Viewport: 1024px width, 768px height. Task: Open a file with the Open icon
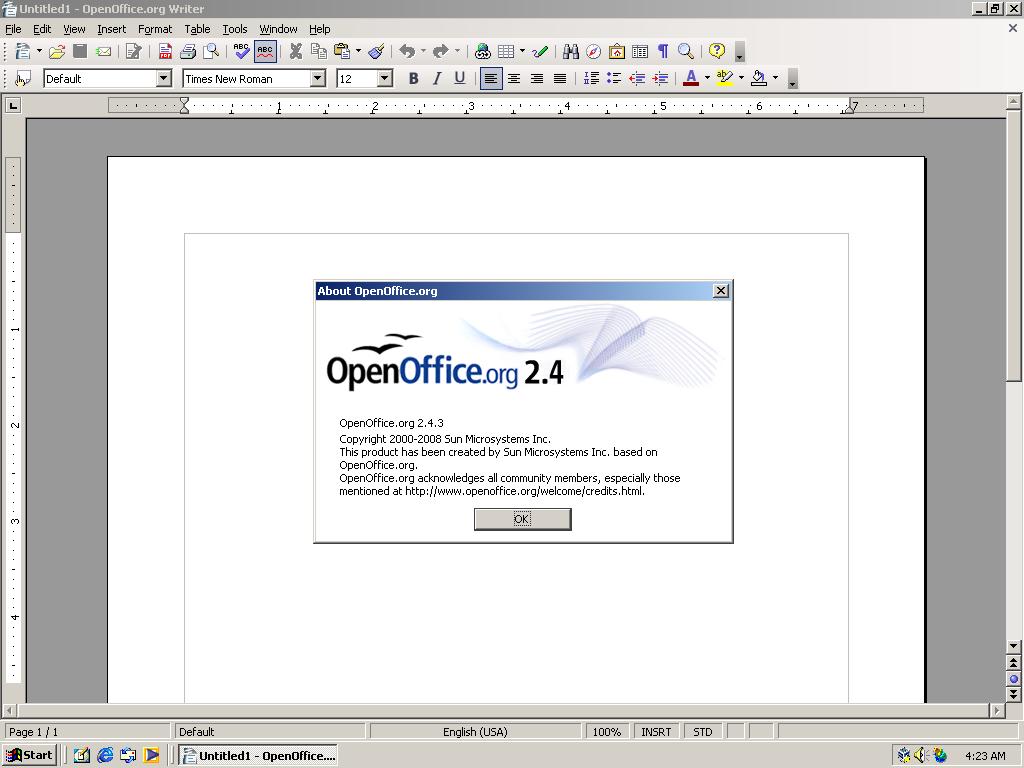coord(57,51)
